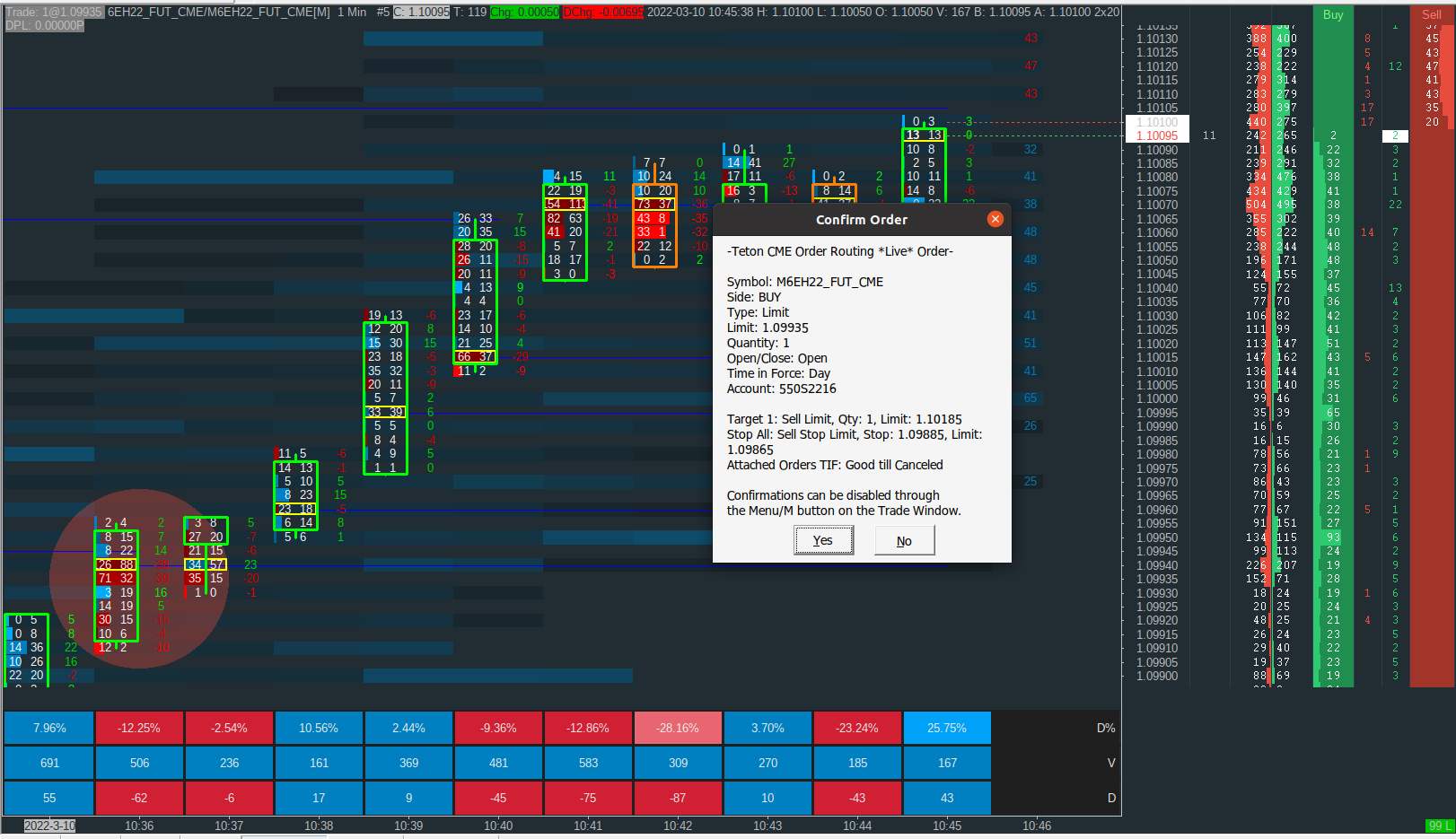Screen dimensions: 1456x839
Task: Select the Buy column header
Action: 1333,14
